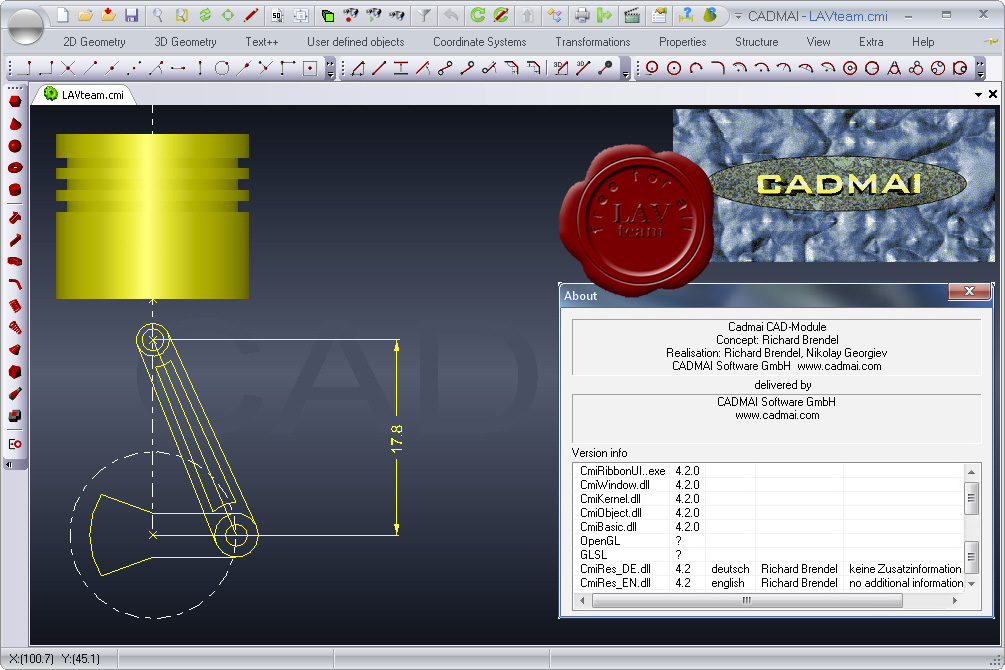Click the horizontal scrollbar thumb in Version info

pyautogui.click(x=747, y=601)
